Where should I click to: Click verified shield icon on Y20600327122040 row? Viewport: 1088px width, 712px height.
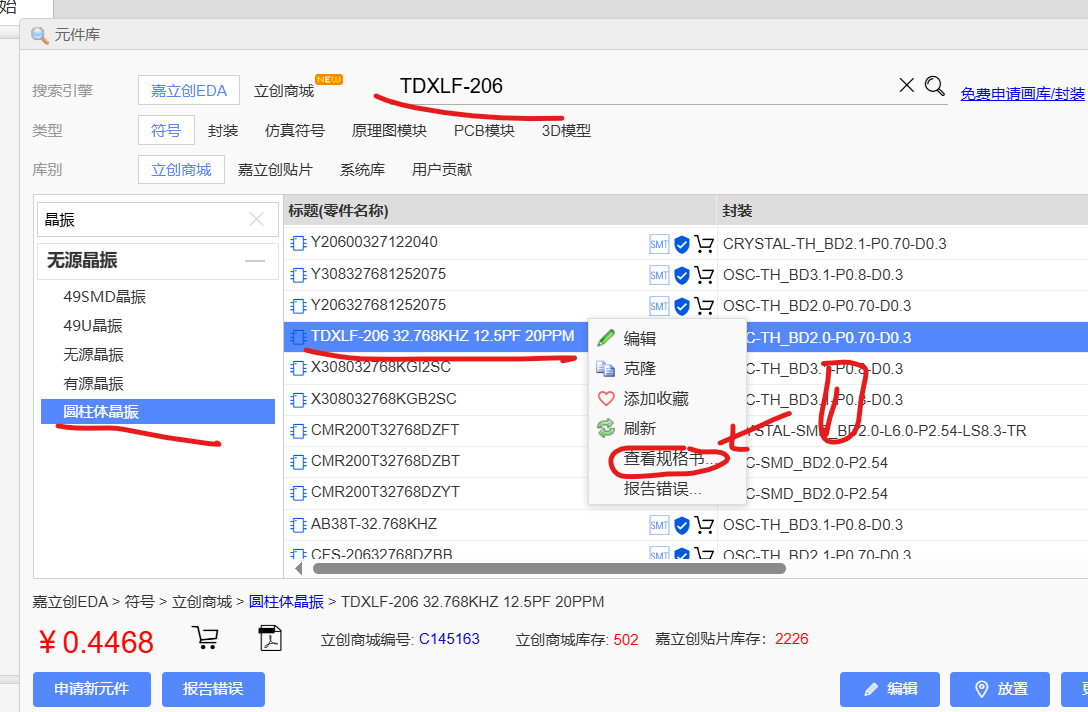682,244
